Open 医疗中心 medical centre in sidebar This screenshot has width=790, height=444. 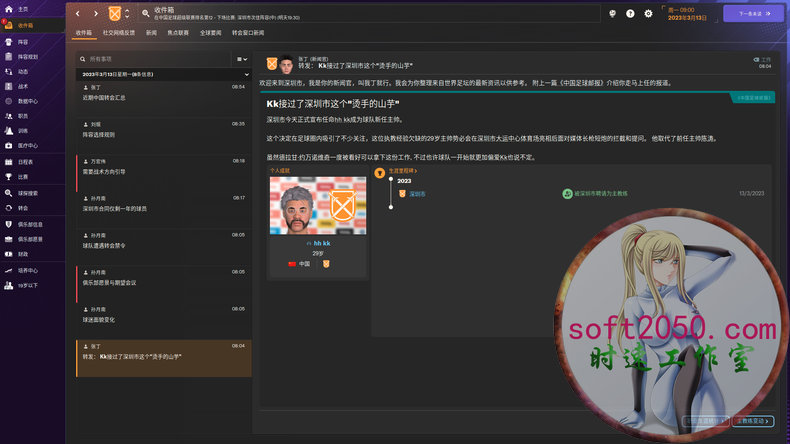[27, 145]
